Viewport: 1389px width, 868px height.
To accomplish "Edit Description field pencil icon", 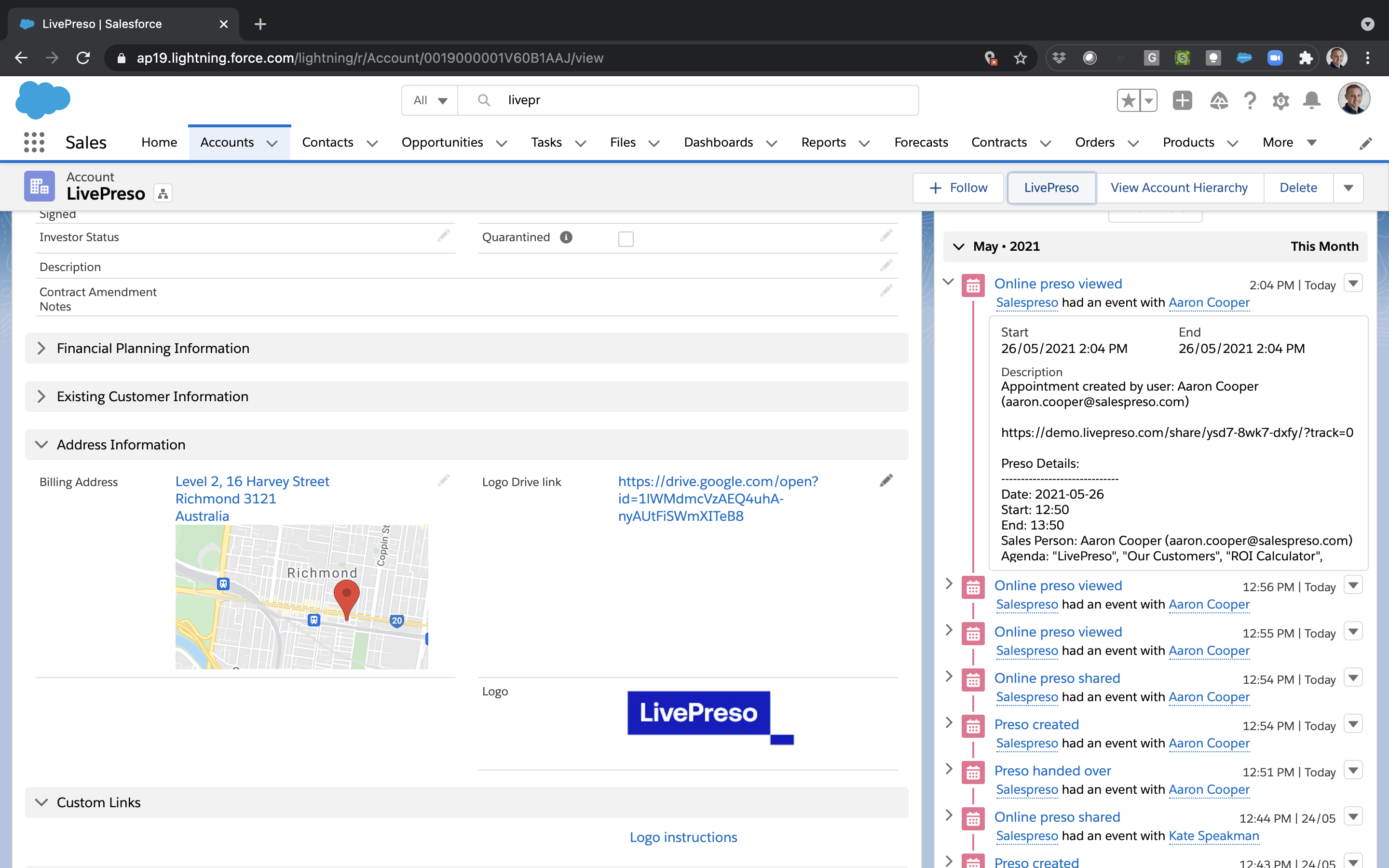I will pyautogui.click(x=886, y=265).
